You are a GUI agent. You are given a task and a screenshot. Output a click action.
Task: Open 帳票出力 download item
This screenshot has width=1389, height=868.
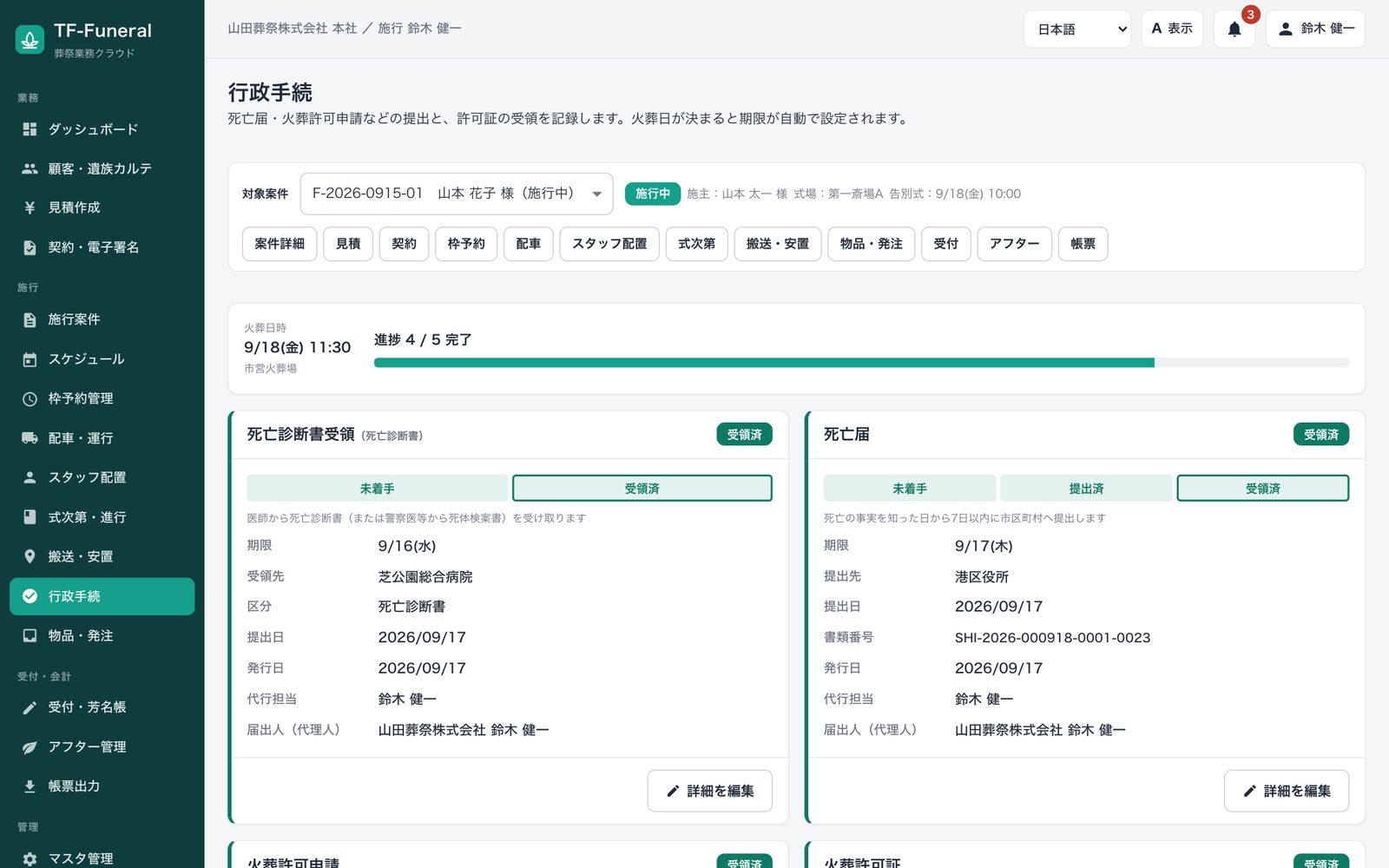102,786
